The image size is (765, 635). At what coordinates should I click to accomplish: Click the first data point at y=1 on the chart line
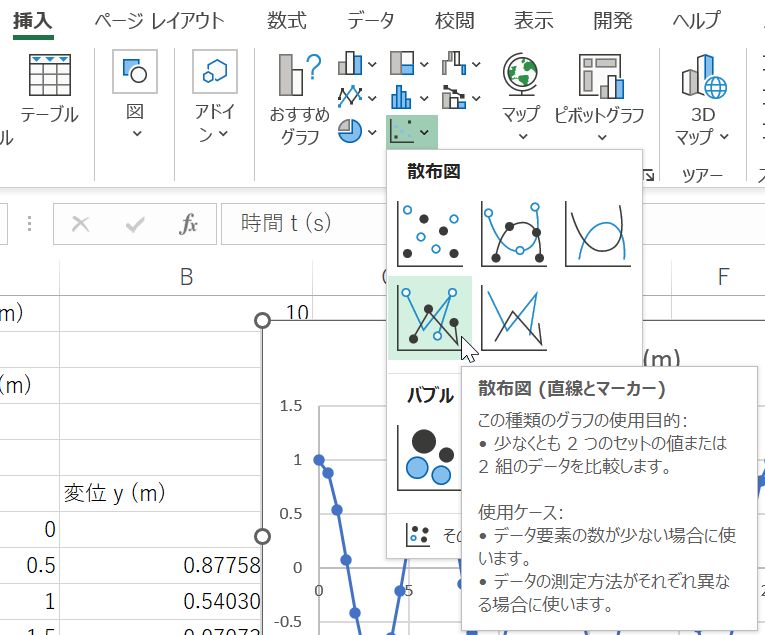(x=319, y=460)
